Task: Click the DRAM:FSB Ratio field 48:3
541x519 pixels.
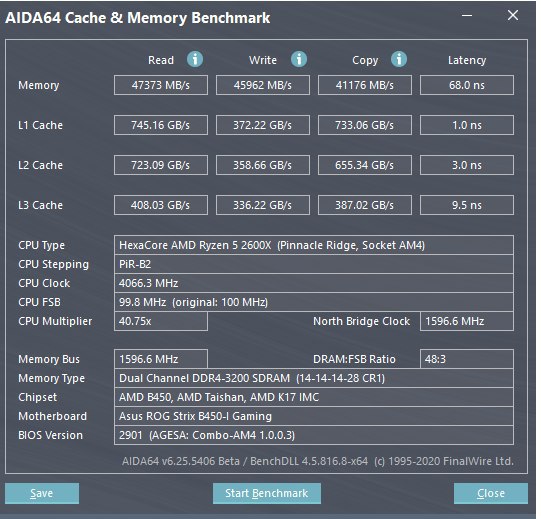Action: 467,359
